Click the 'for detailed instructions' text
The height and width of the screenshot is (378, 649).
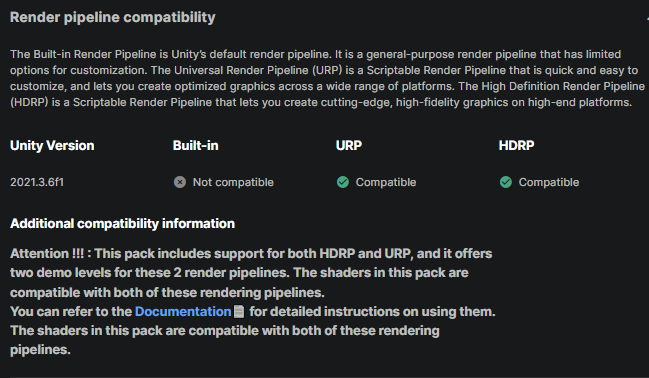coord(325,311)
